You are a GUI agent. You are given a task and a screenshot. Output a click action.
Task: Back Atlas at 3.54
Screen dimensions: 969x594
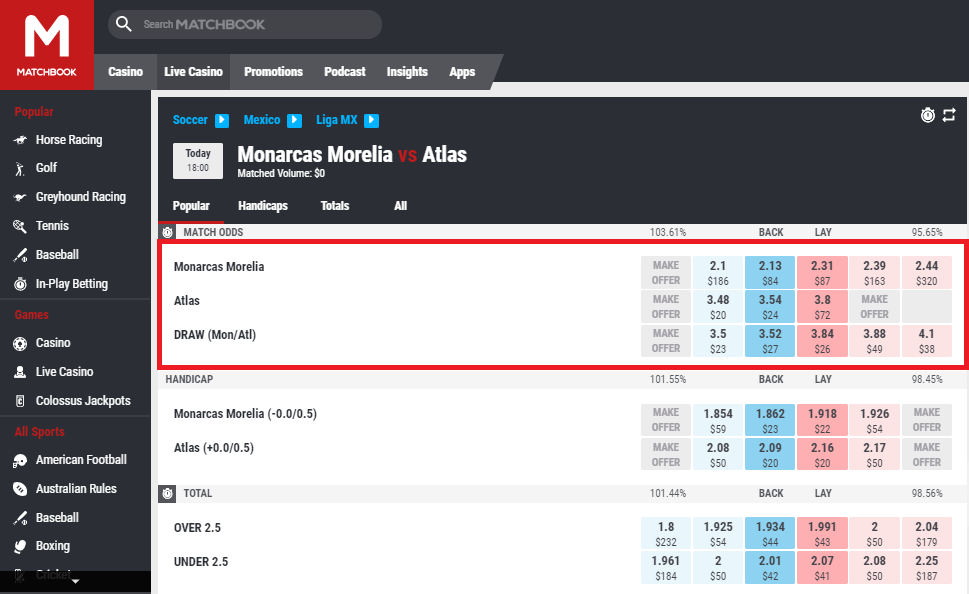click(770, 307)
